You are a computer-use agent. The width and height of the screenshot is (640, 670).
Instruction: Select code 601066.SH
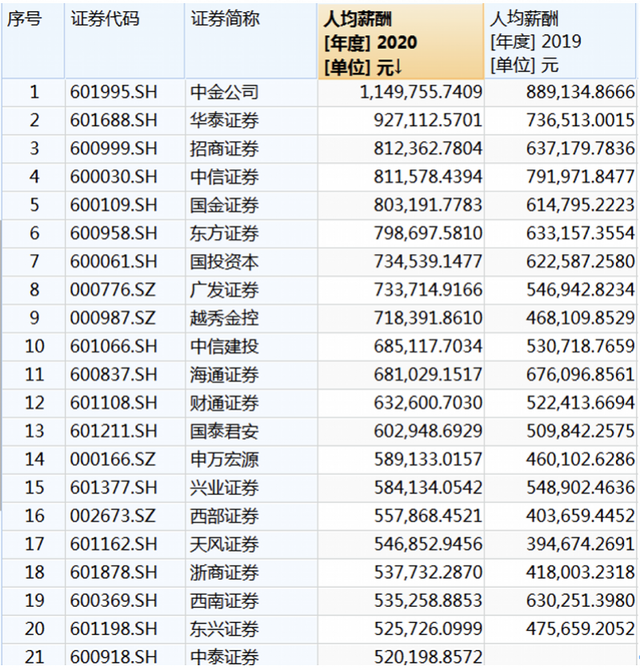point(125,346)
